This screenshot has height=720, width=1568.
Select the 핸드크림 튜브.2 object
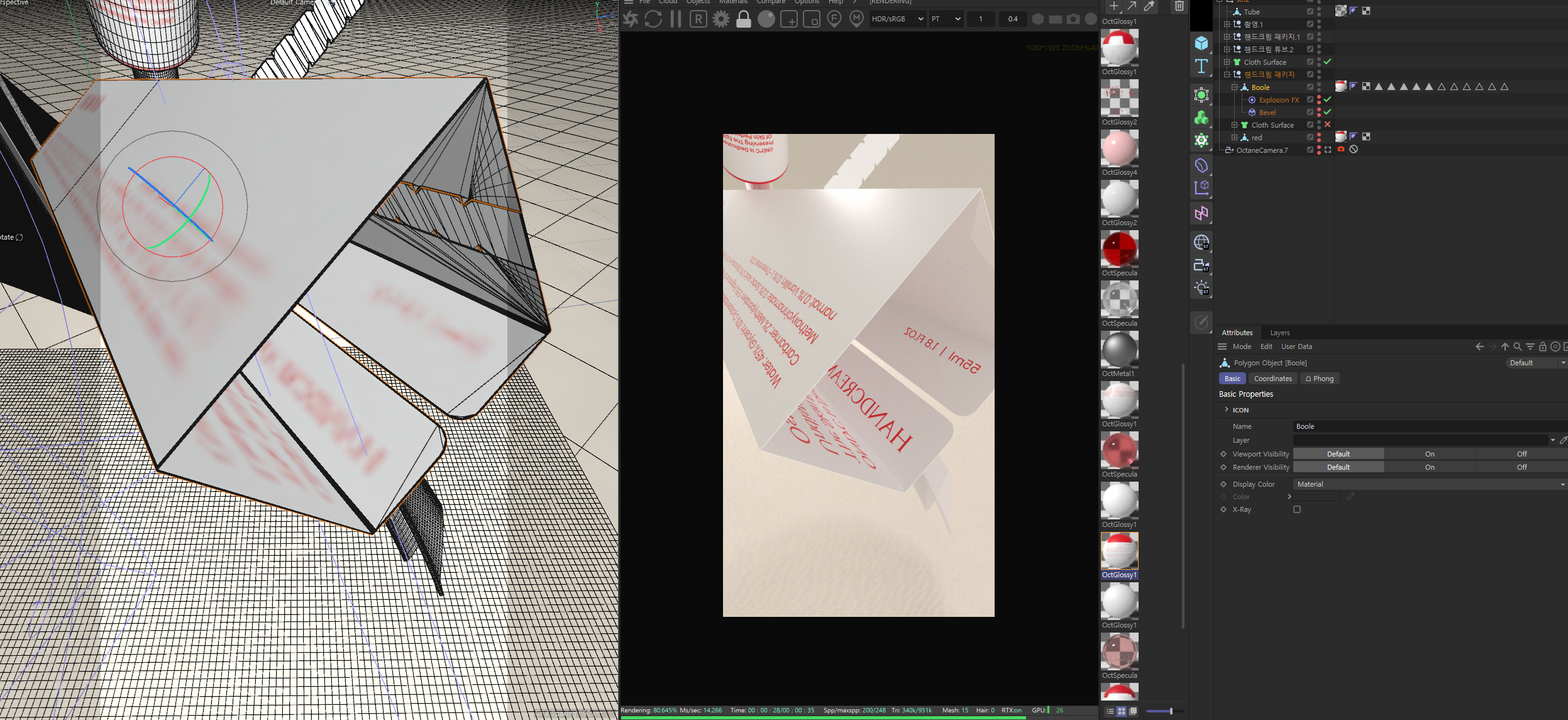coord(1269,50)
